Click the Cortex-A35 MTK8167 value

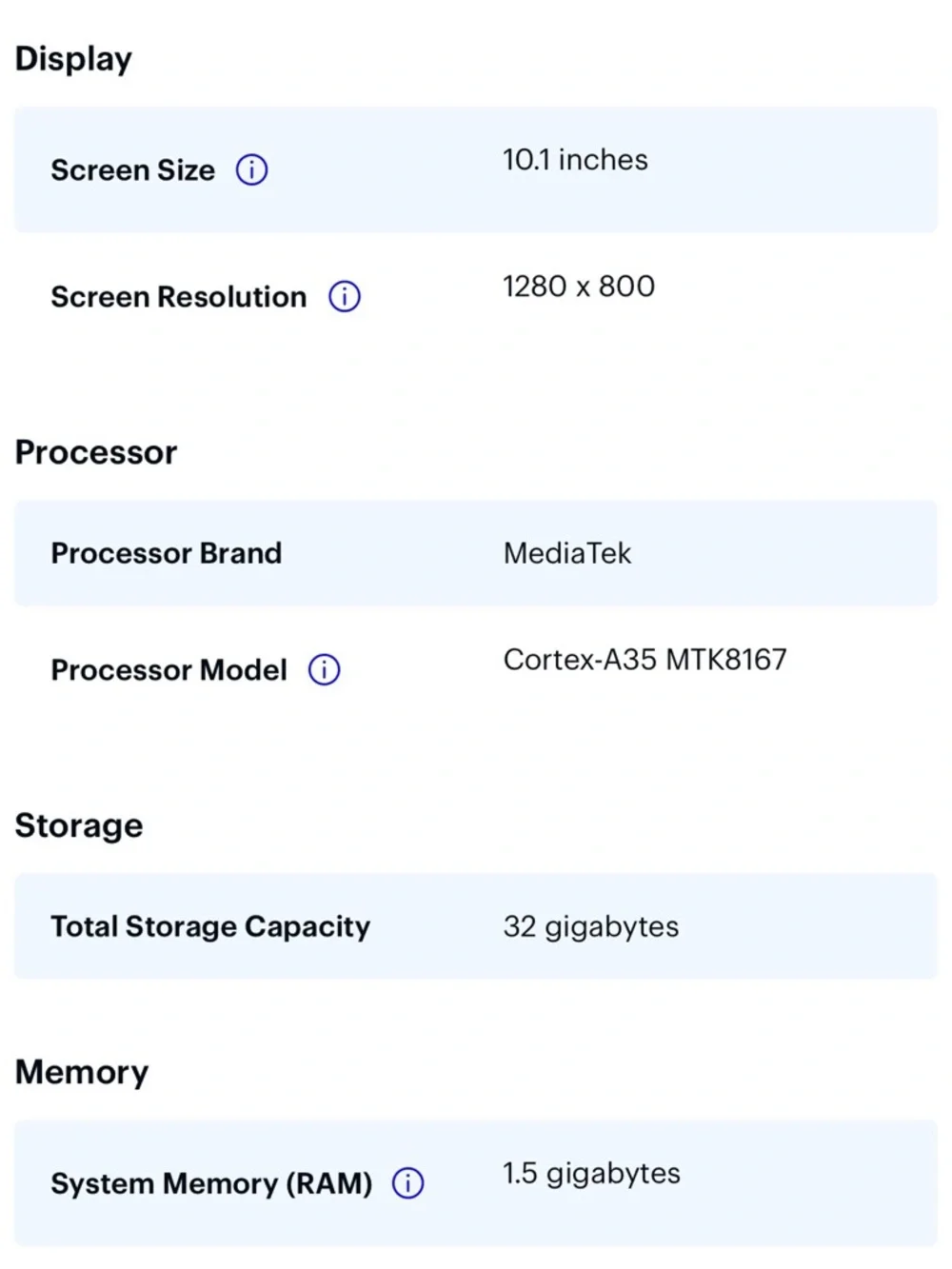pyautogui.click(x=645, y=660)
